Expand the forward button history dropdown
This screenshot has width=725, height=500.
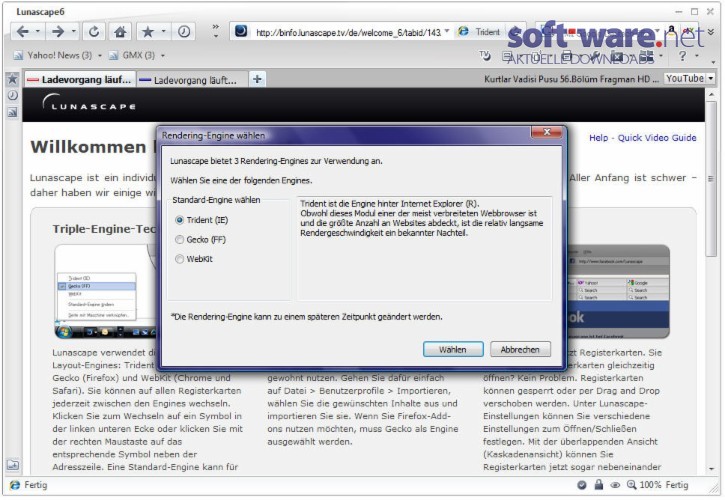(74, 32)
